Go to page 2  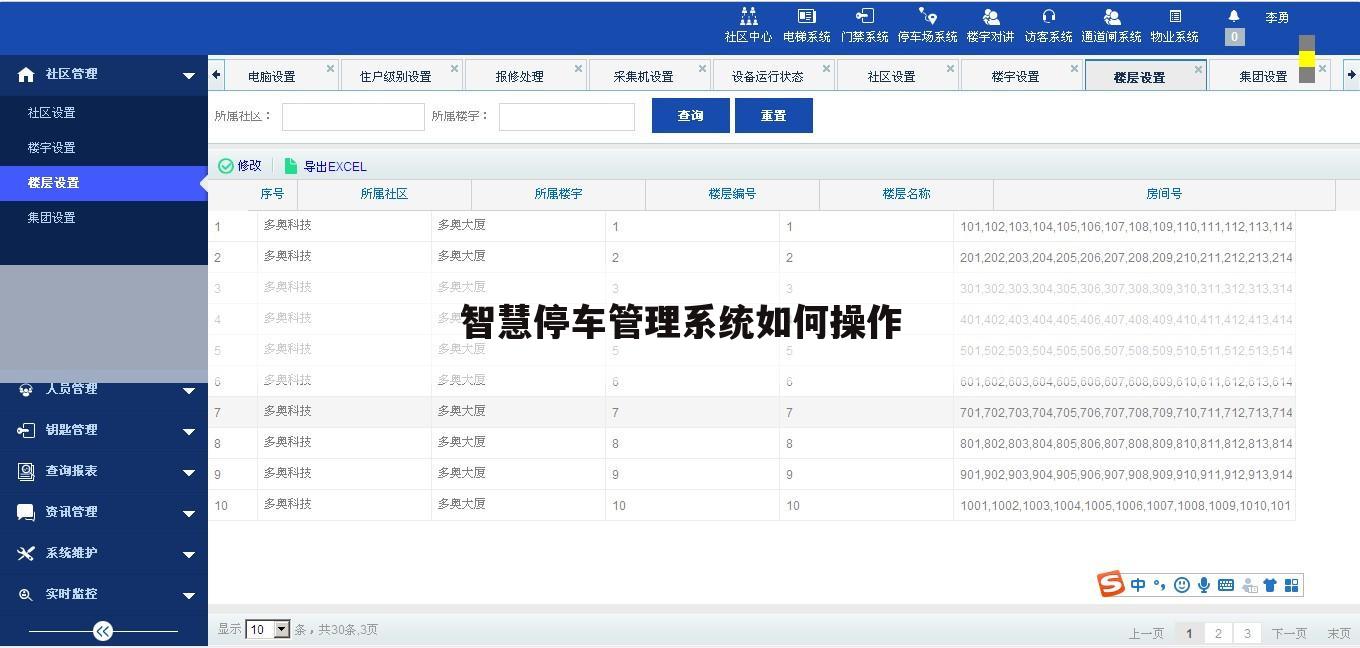pyautogui.click(x=1218, y=633)
